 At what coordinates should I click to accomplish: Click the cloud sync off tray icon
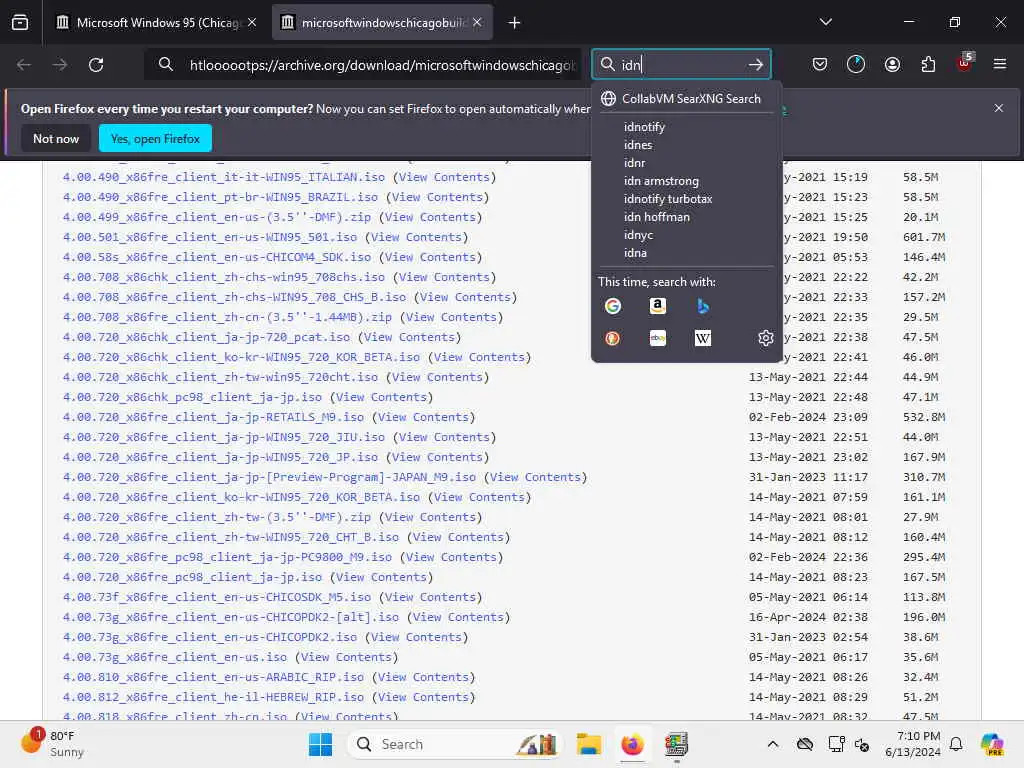click(x=805, y=744)
